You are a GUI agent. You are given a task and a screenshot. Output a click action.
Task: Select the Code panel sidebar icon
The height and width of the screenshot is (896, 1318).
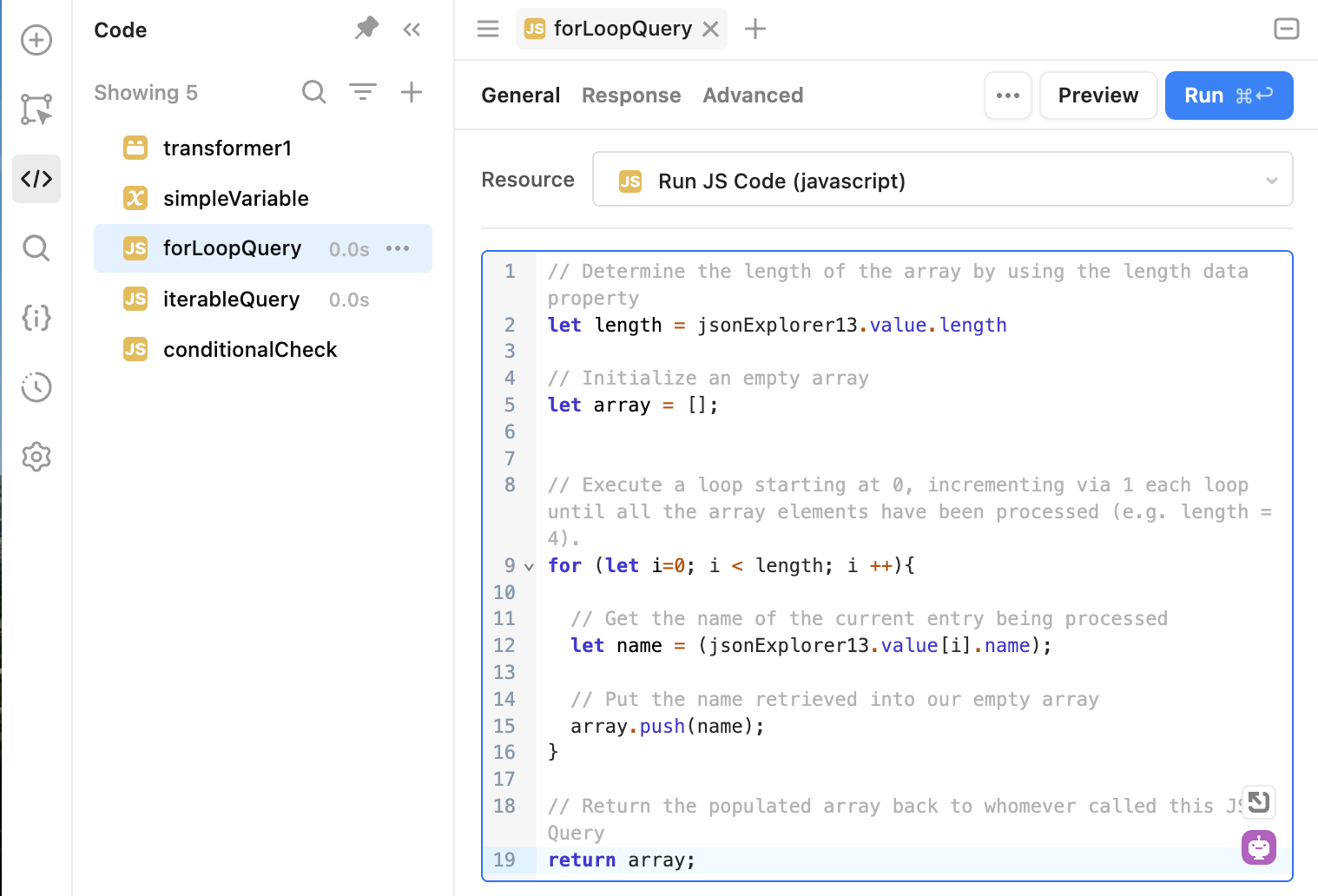[36, 179]
